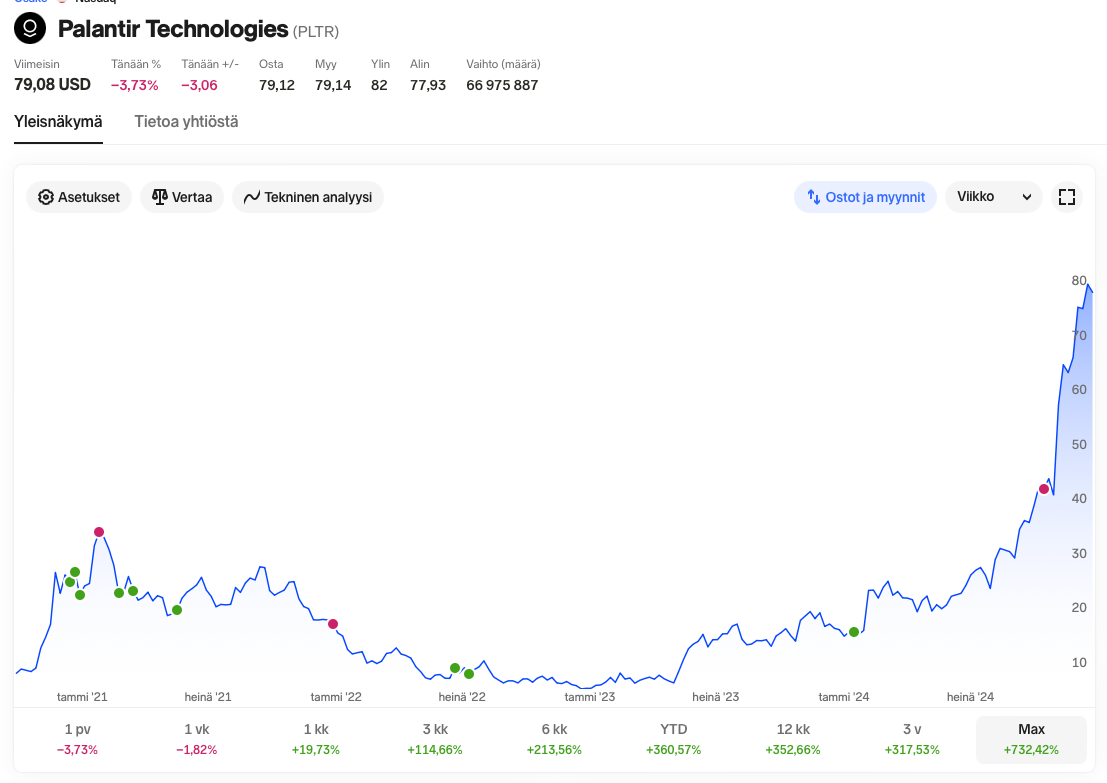This screenshot has height=783, width=1107.
Task: Select the 6 kk time range
Action: [x=554, y=739]
